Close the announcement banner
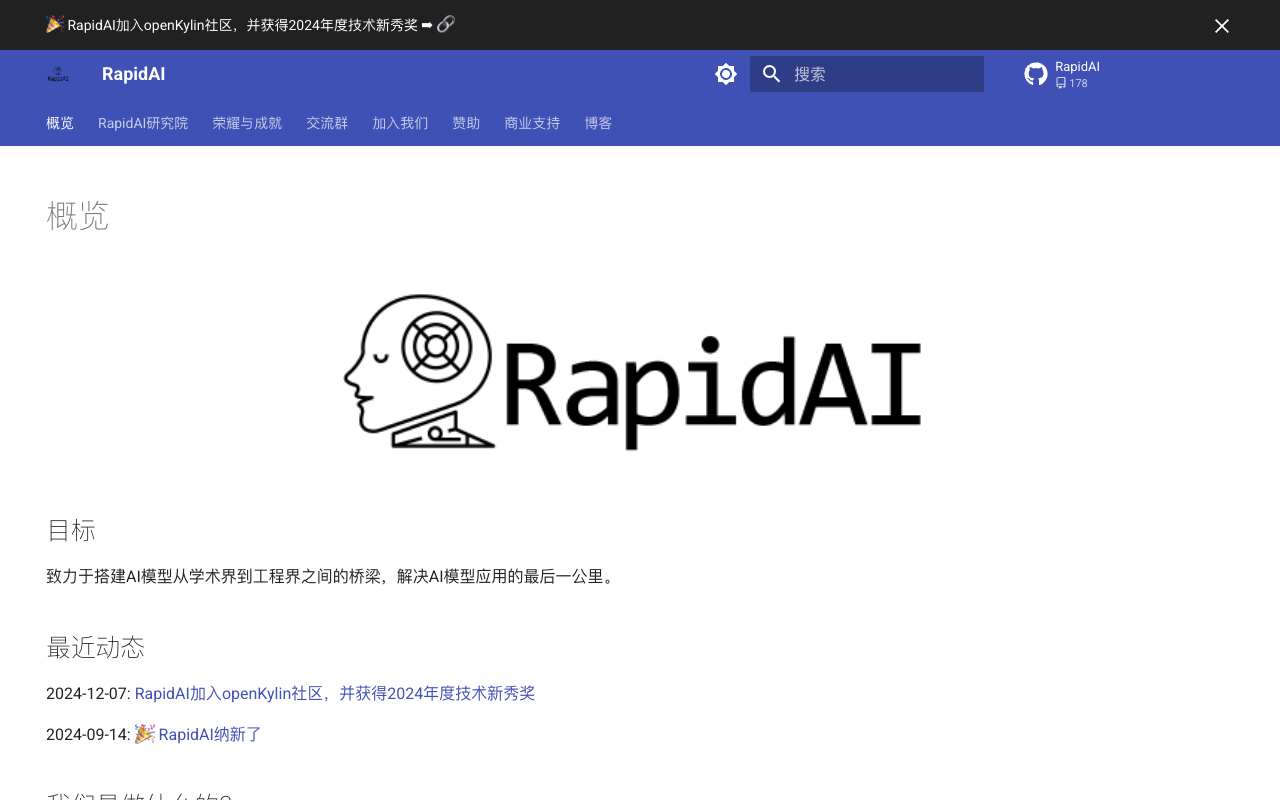 [1222, 26]
